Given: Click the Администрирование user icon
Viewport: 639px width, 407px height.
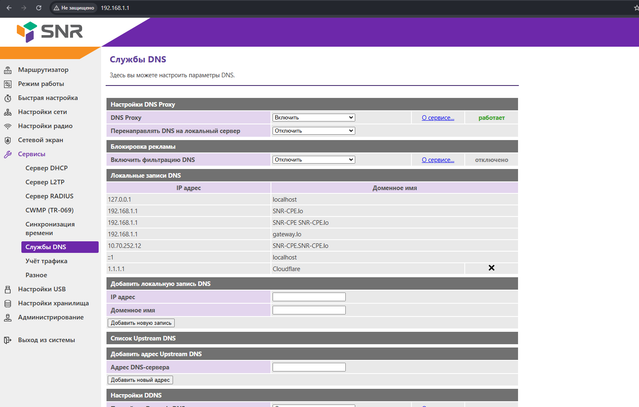Looking at the screenshot, I should point(8,317).
